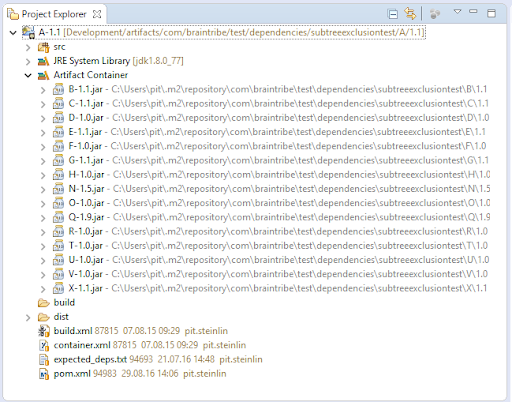Open the View Menu dropdown triangle

(x=457, y=12)
